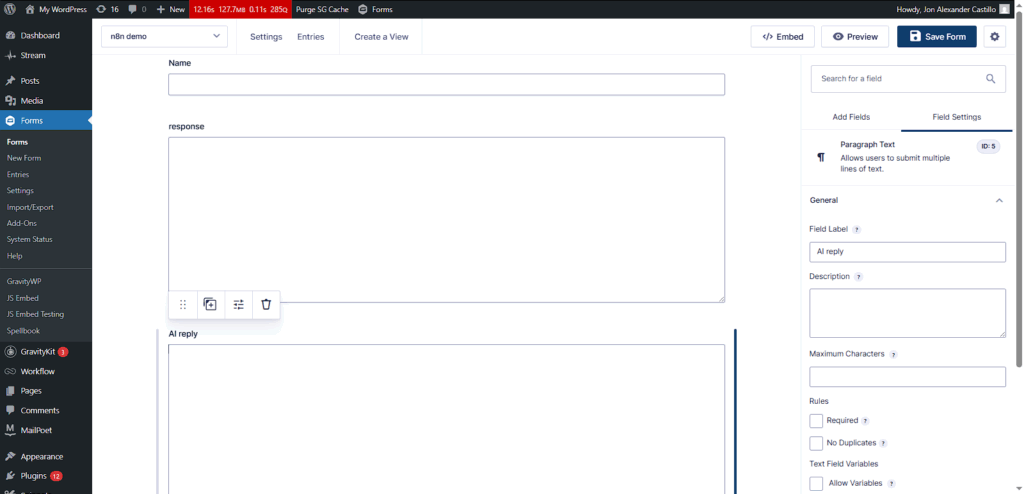Click the Maximum Characters input field
Image resolution: width=1024 pixels, height=494 pixels.
pos(906,377)
